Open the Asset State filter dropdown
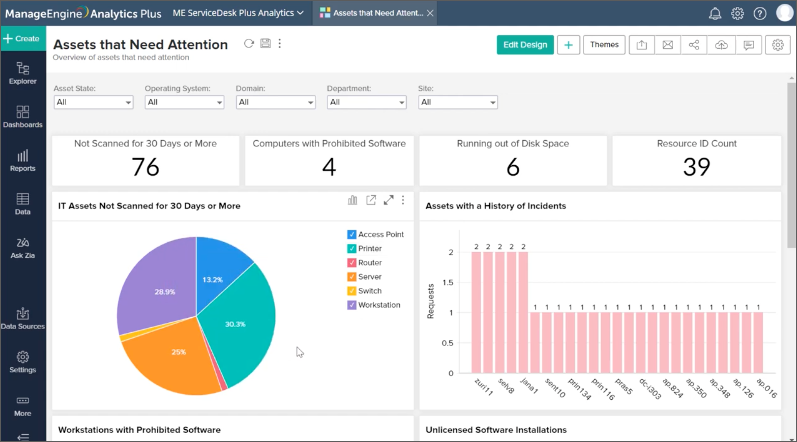Viewport: 797px width, 442px height. tap(93, 102)
